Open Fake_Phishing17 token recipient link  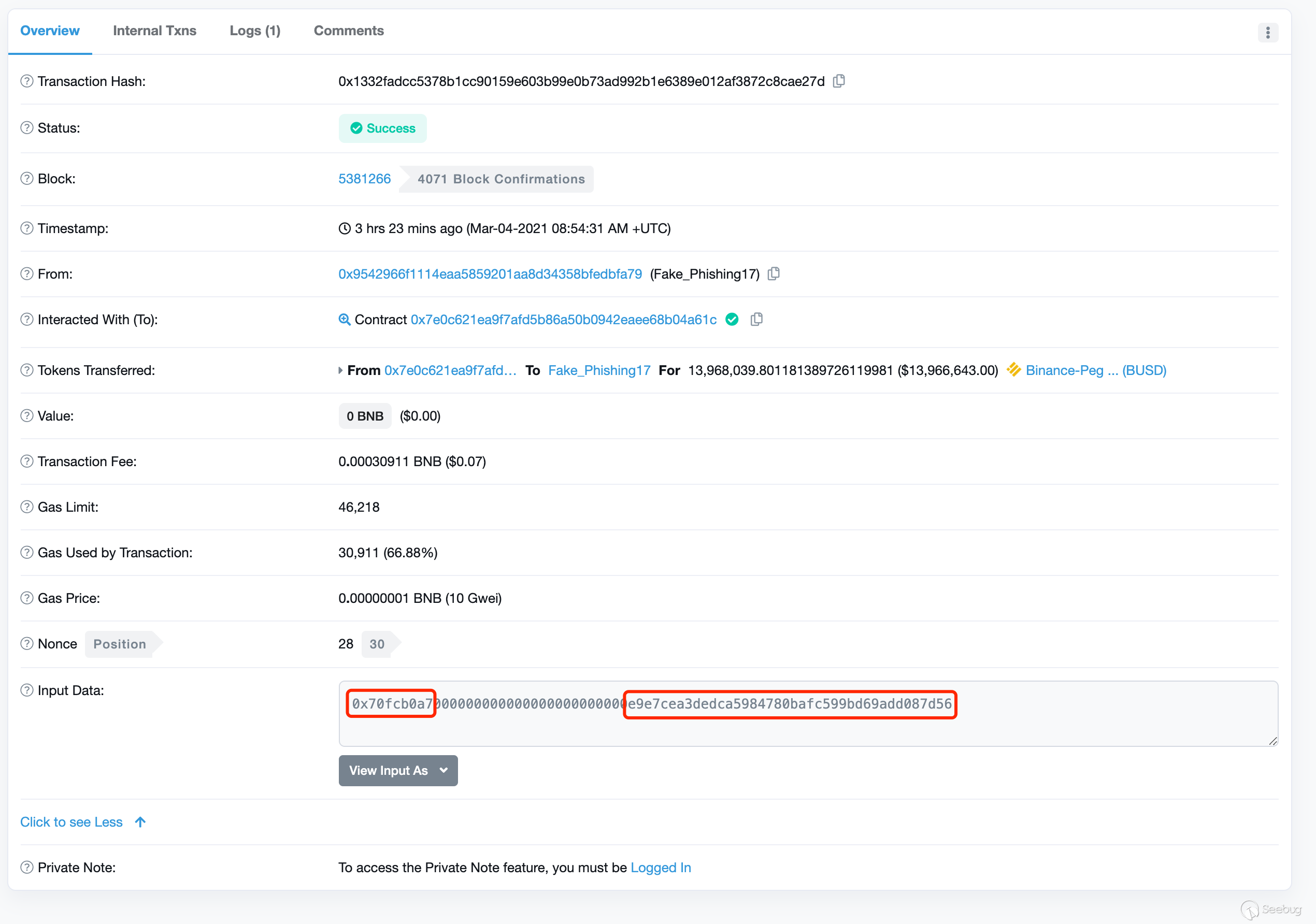(x=599, y=370)
